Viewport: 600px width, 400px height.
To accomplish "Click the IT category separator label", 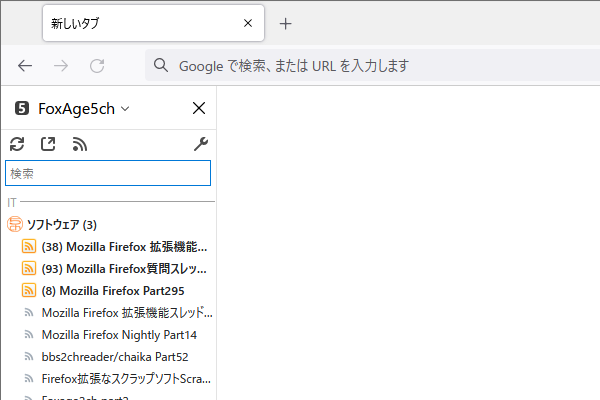I will pyautogui.click(x=12, y=202).
